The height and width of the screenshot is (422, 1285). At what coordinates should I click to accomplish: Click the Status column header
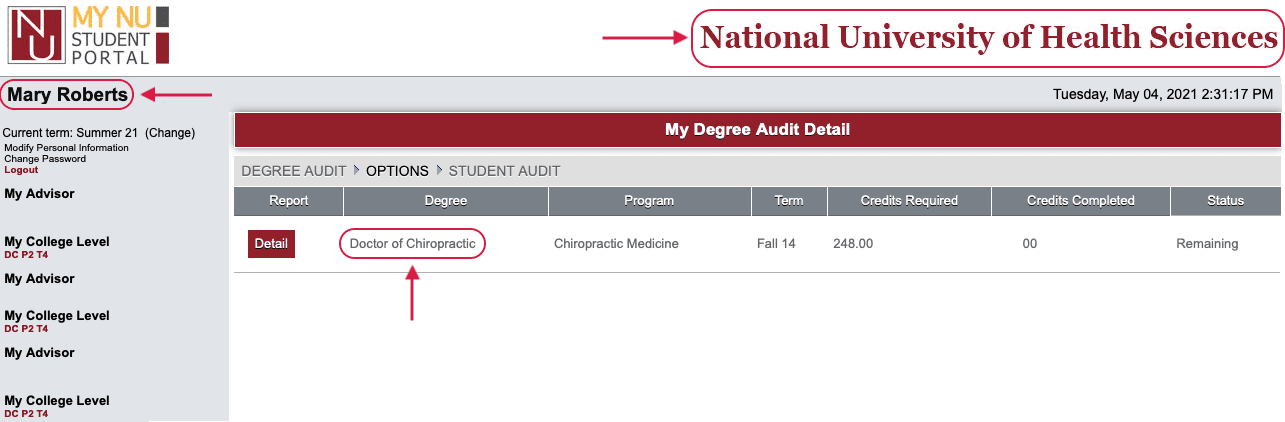click(1225, 201)
